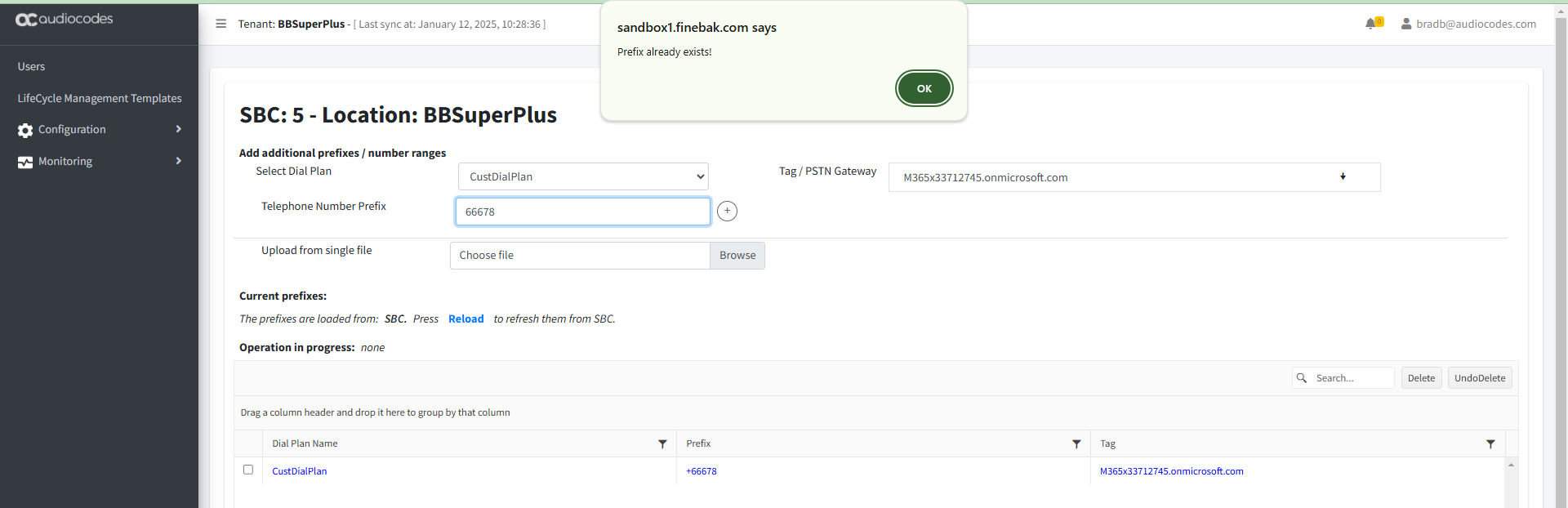Click Browse to upload a file
This screenshot has height=508, width=1568.
point(737,256)
